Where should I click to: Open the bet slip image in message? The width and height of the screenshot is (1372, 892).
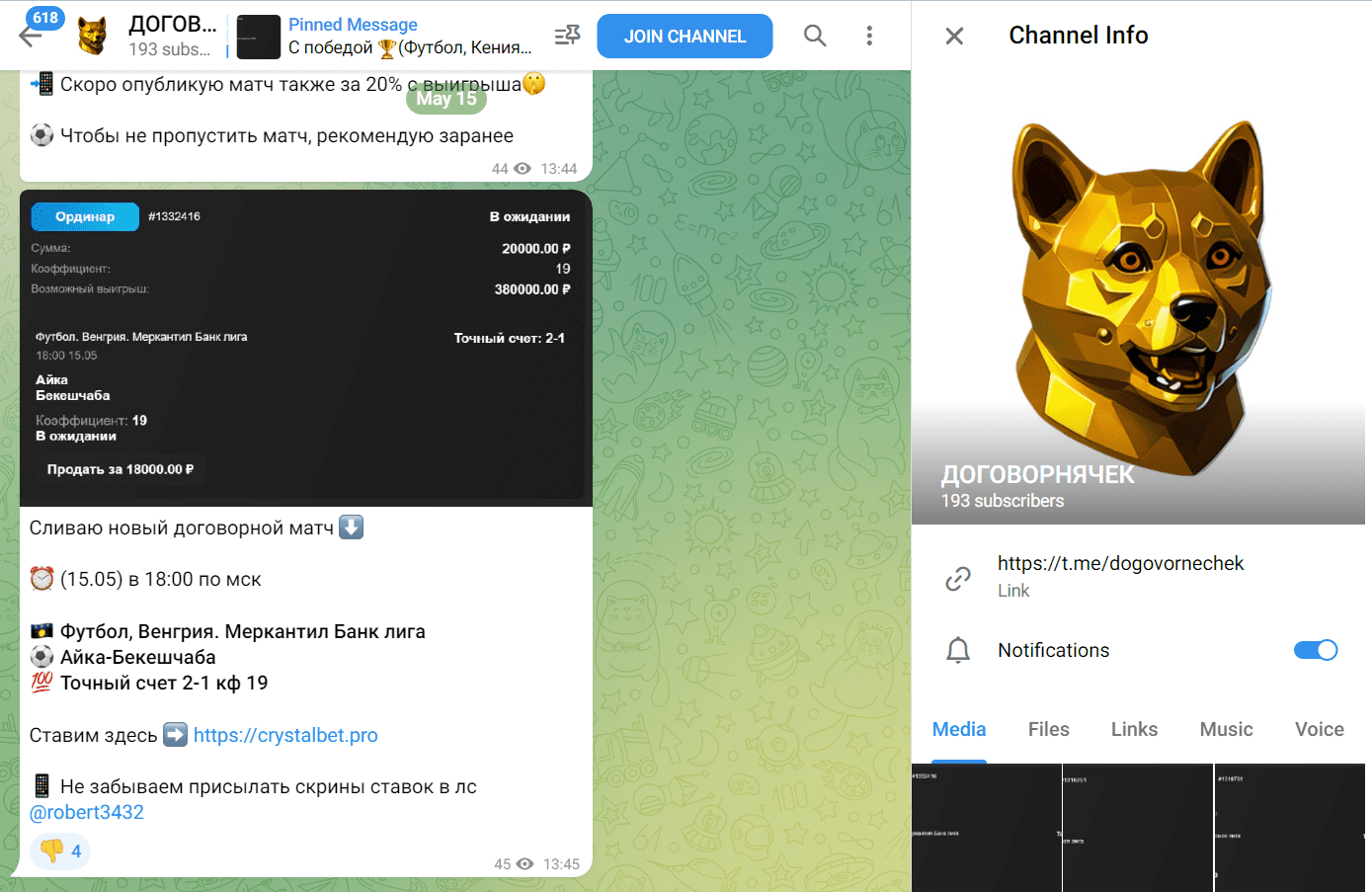tap(305, 348)
